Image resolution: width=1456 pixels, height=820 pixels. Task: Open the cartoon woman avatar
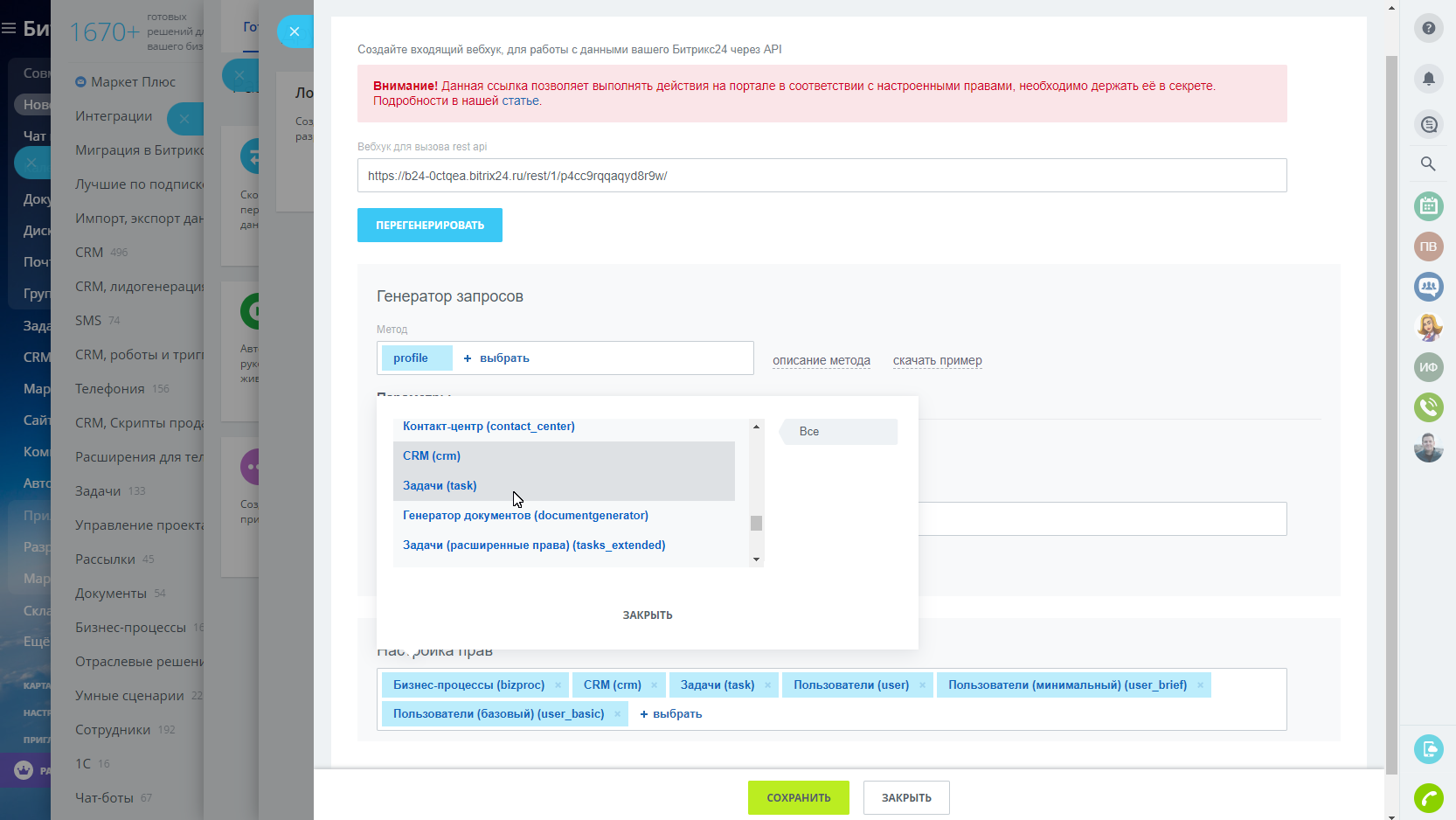tap(1428, 327)
